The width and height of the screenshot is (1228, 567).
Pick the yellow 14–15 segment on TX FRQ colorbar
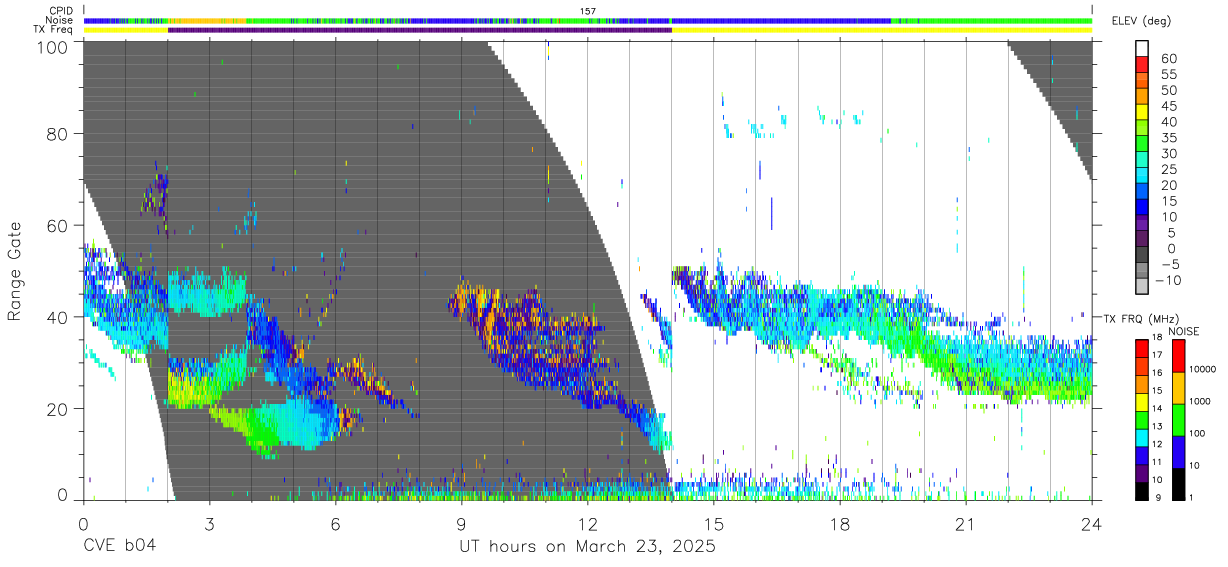(1142, 402)
